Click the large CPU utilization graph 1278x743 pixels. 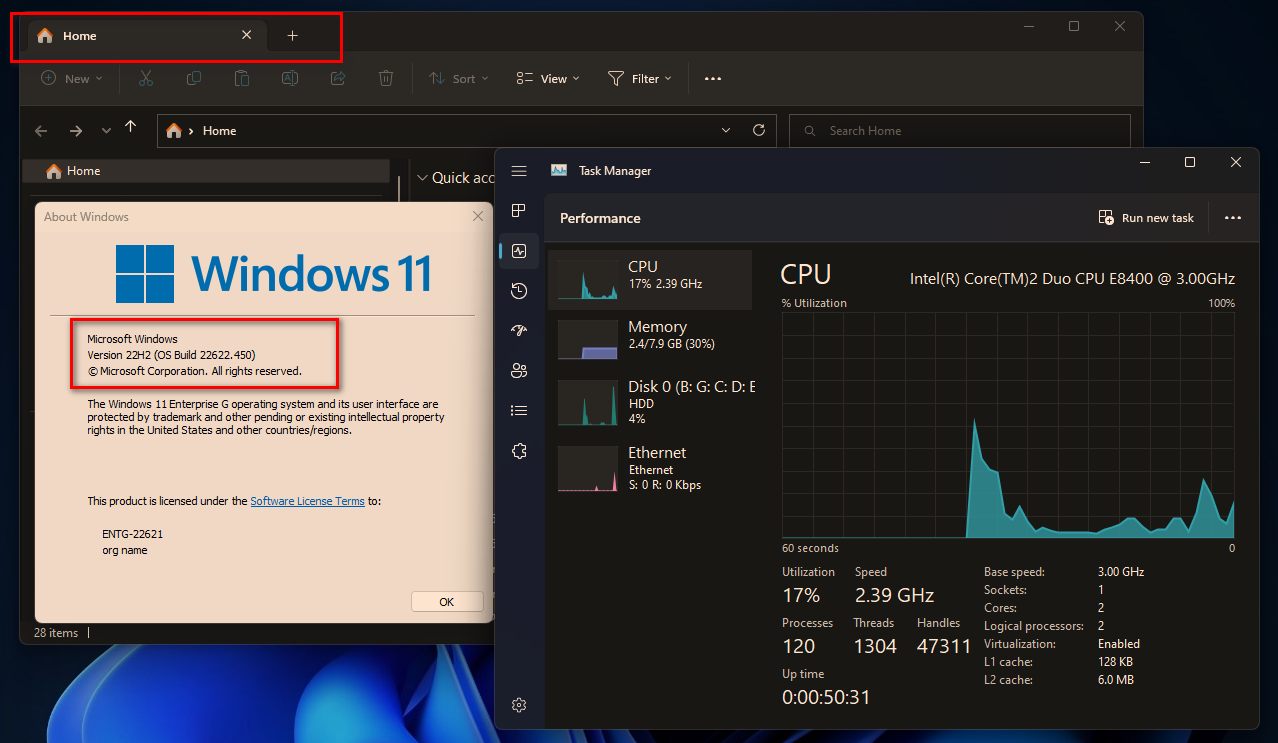[x=1008, y=425]
